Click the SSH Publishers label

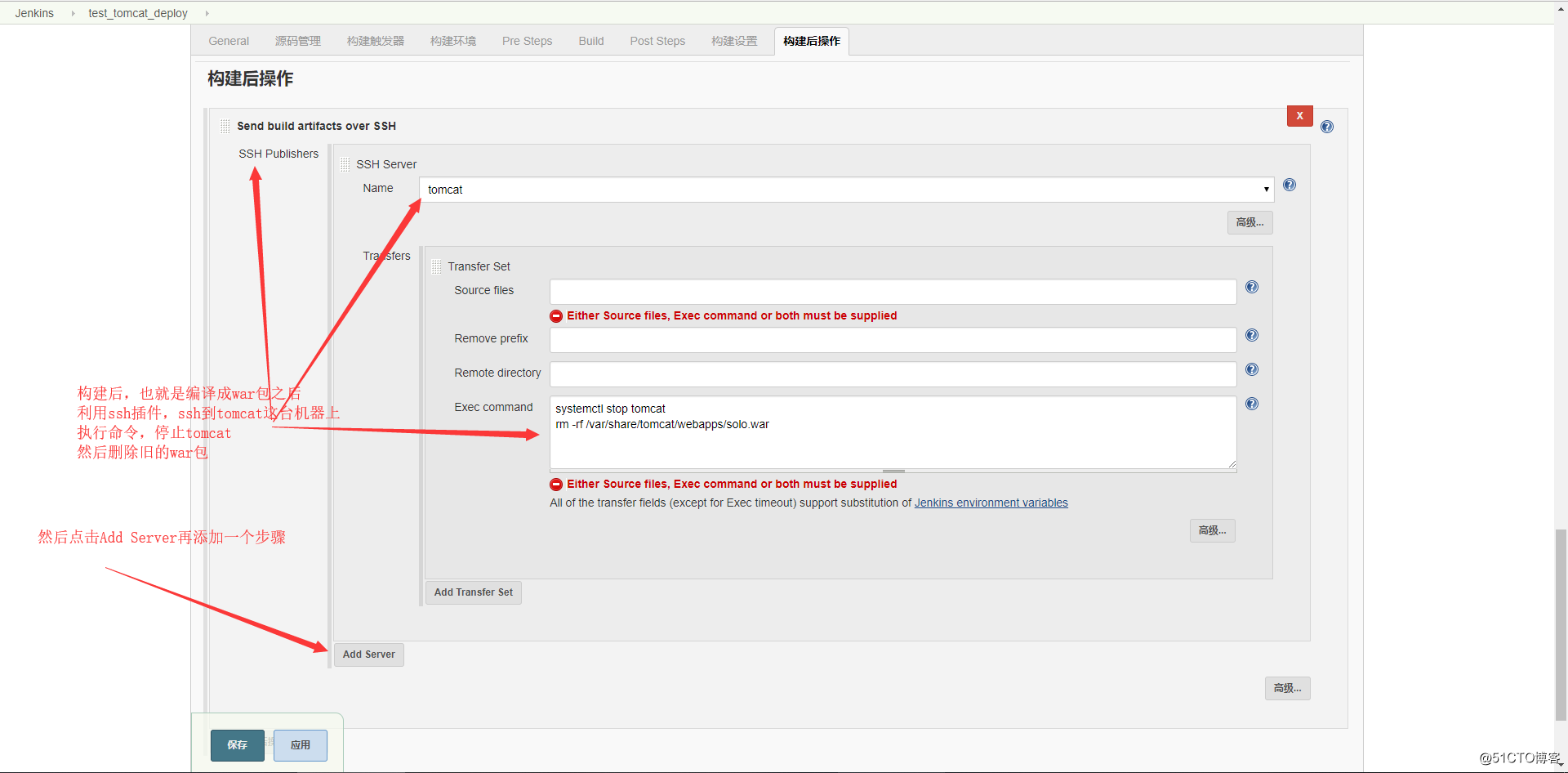[278, 154]
